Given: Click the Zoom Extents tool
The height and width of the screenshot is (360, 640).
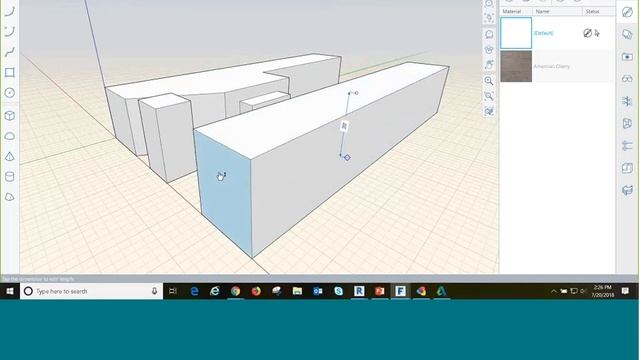Looking at the screenshot, I should (x=489, y=96).
